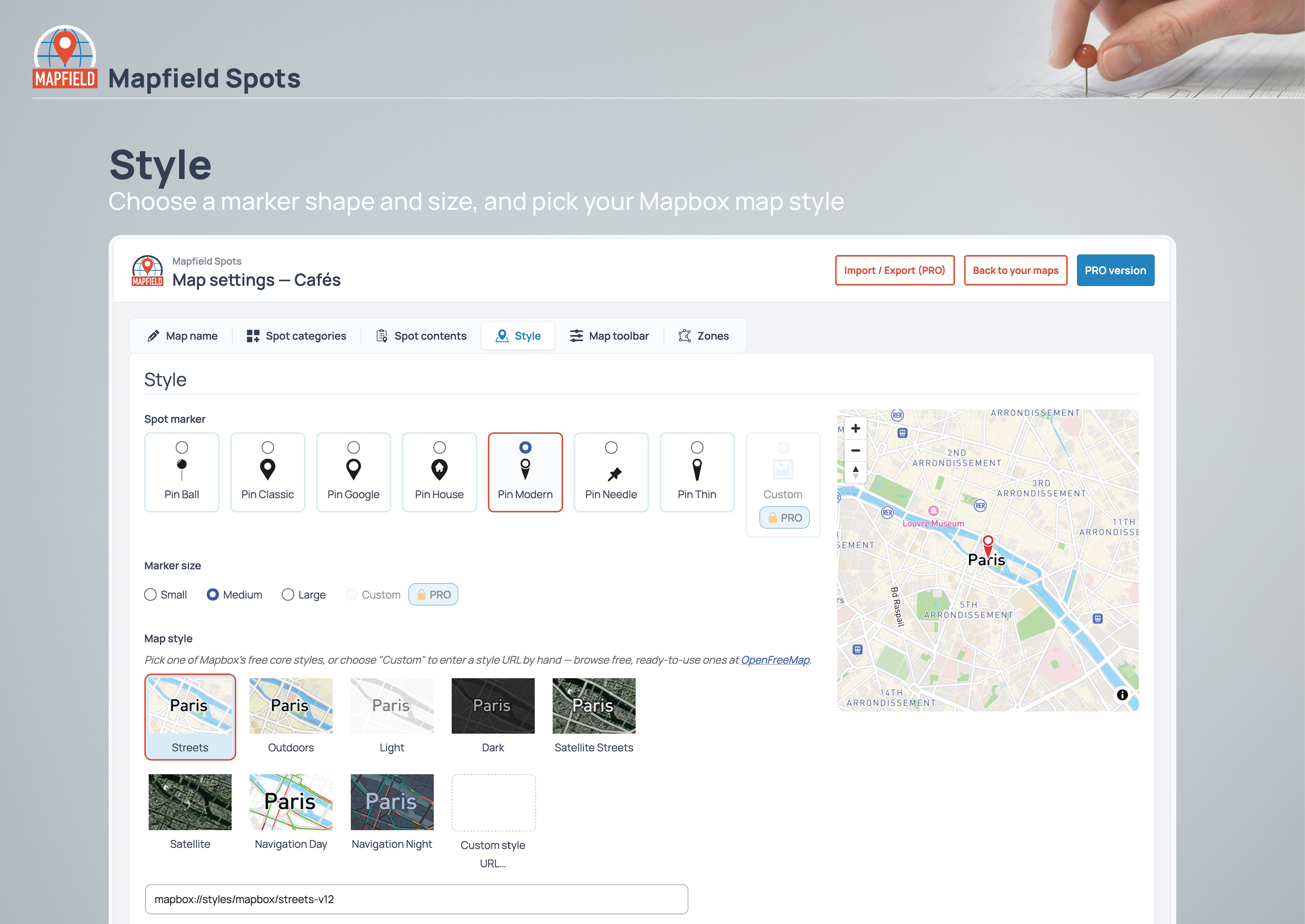Click the Custom marker image icon

(x=783, y=470)
